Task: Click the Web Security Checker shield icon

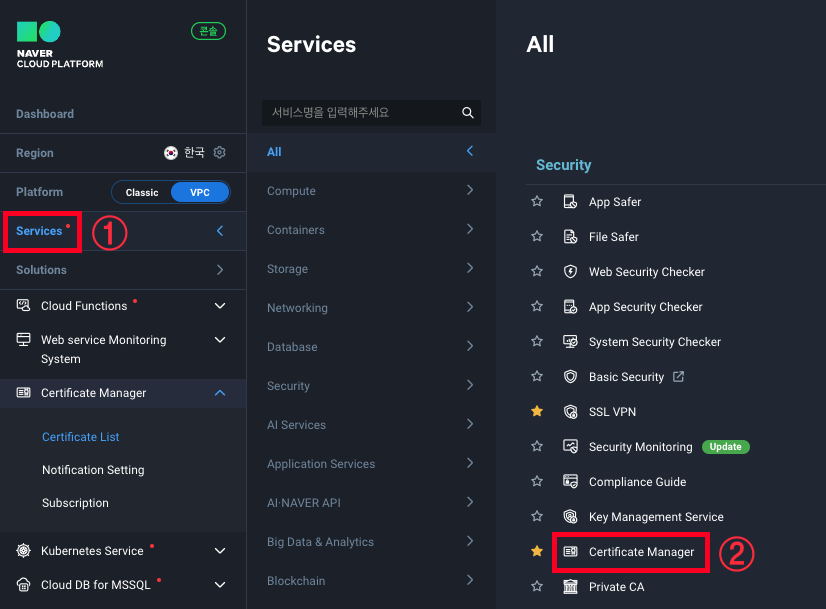Action: (570, 272)
